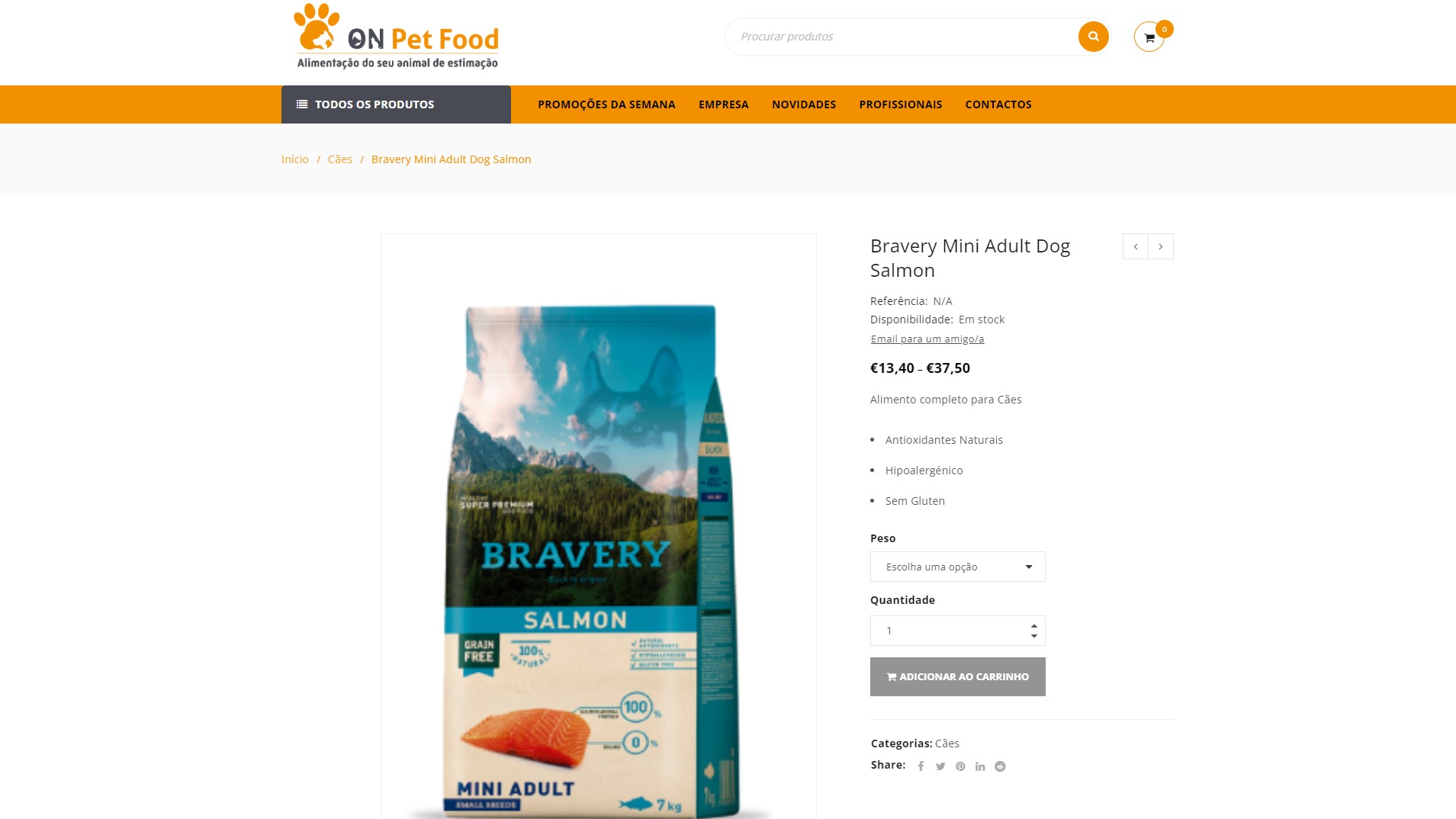The image size is (1456, 819).
Task: Click Email para um amigo/a link
Action: click(927, 339)
